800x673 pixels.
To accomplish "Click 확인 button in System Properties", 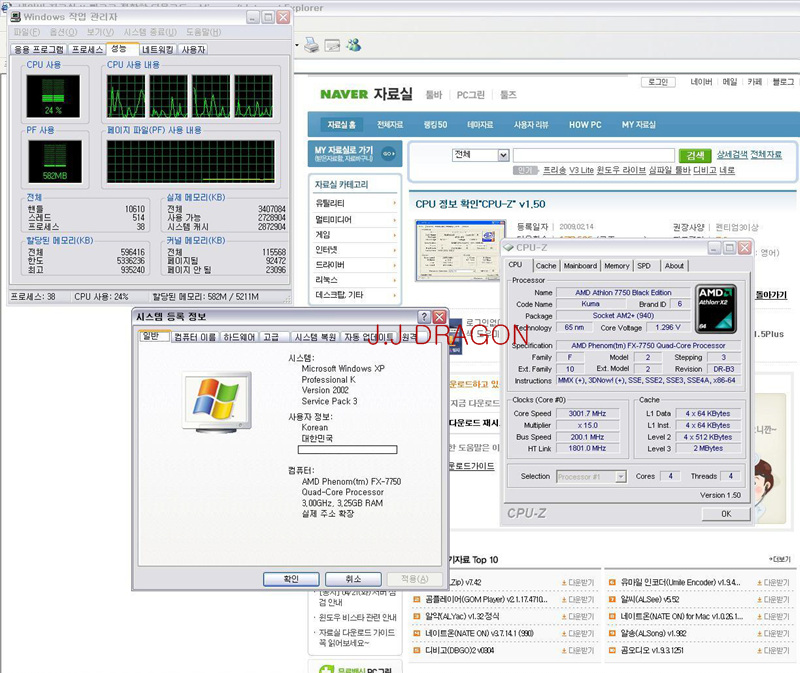I will point(291,579).
